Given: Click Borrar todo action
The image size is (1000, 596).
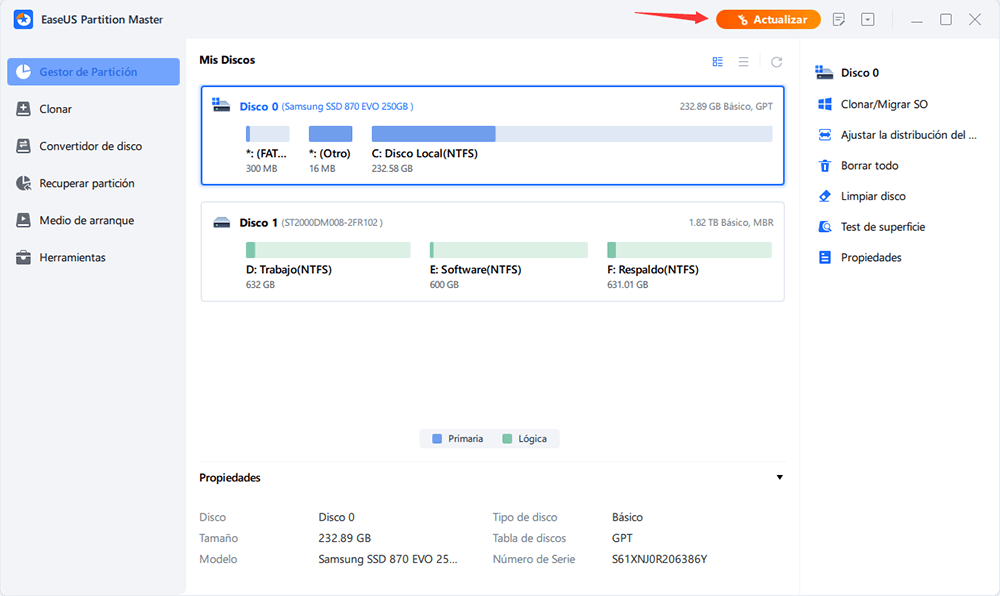Looking at the screenshot, I should [x=869, y=165].
